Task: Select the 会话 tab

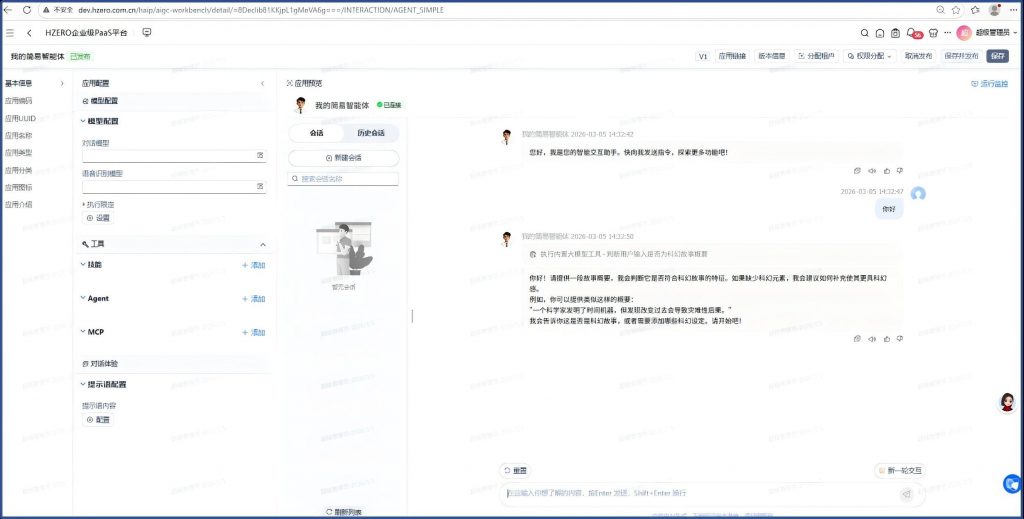Action: pyautogui.click(x=316, y=133)
